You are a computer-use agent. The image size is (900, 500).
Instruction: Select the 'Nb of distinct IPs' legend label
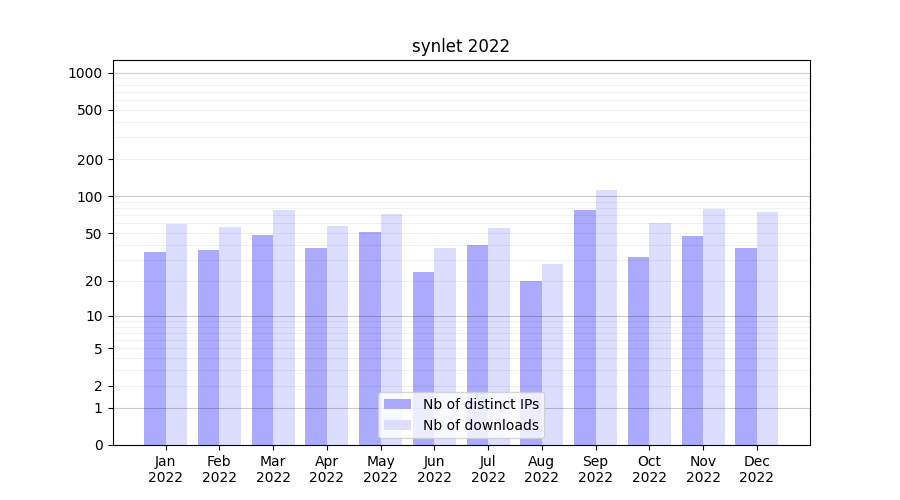(480, 404)
